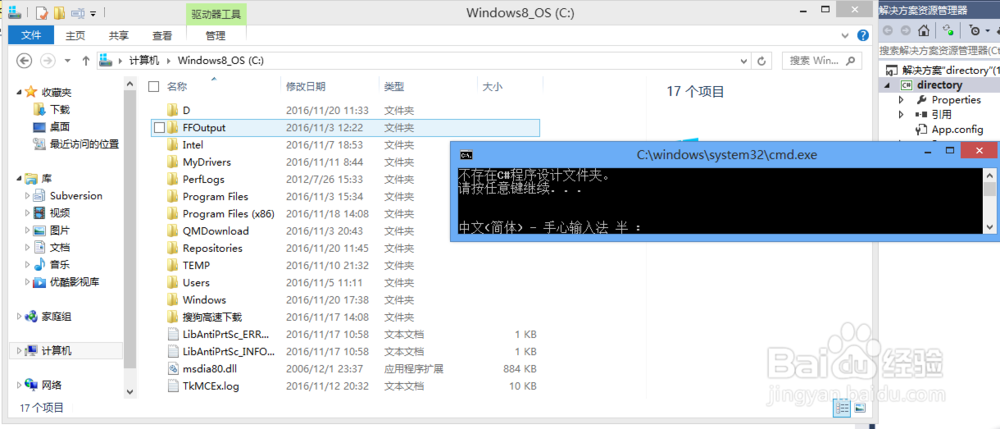Click the search magnifier in Explorer
The image size is (1000, 429).
851,61
